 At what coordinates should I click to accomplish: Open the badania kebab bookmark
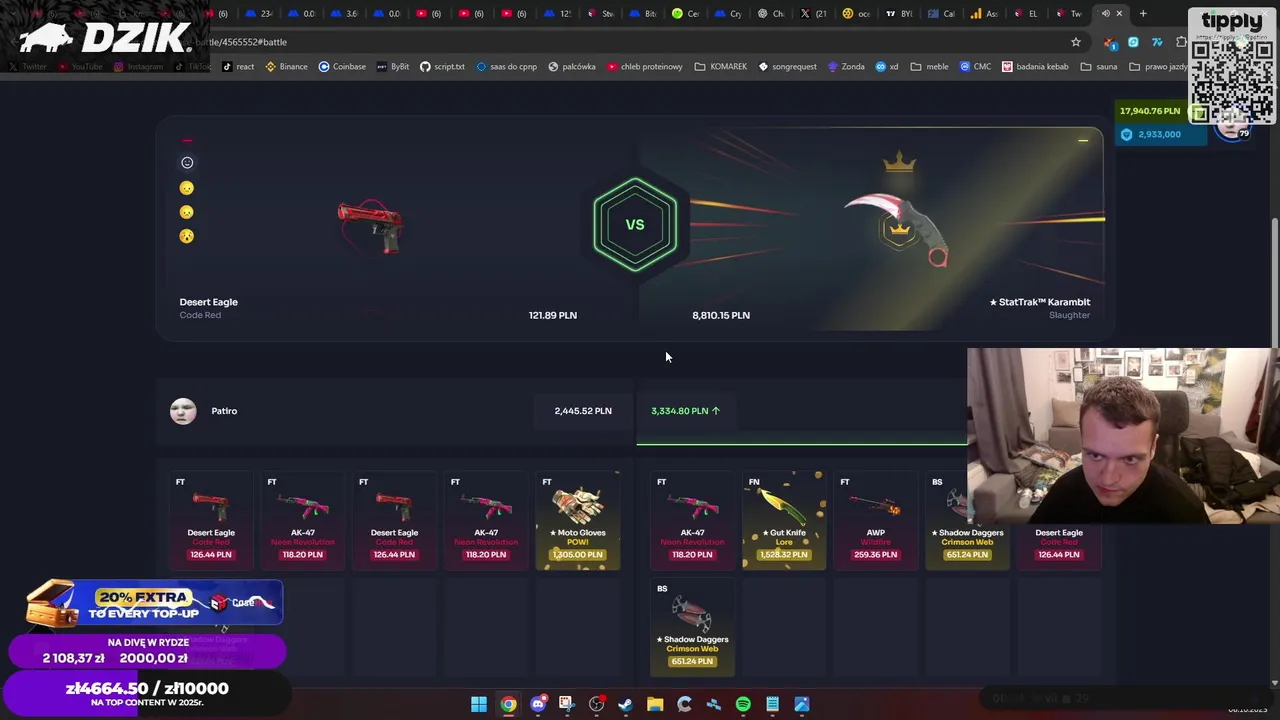pos(1036,67)
